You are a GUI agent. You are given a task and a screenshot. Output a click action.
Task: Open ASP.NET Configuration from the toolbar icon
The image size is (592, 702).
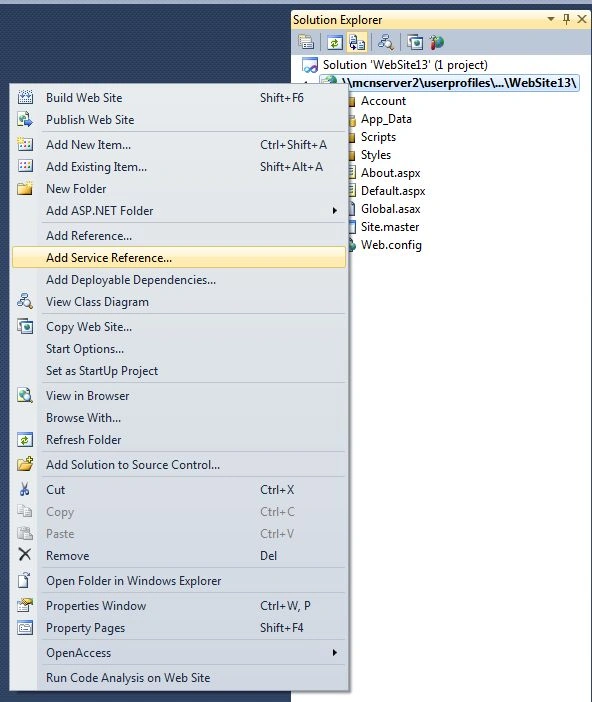[437, 43]
